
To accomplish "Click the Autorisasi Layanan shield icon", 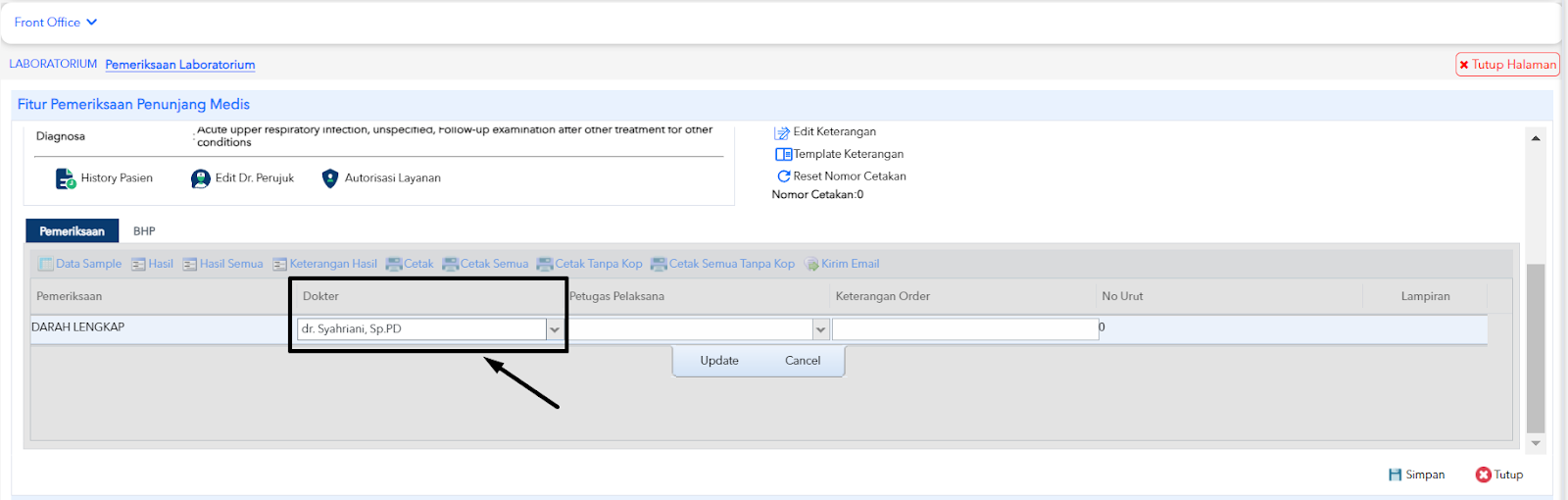I will [330, 178].
